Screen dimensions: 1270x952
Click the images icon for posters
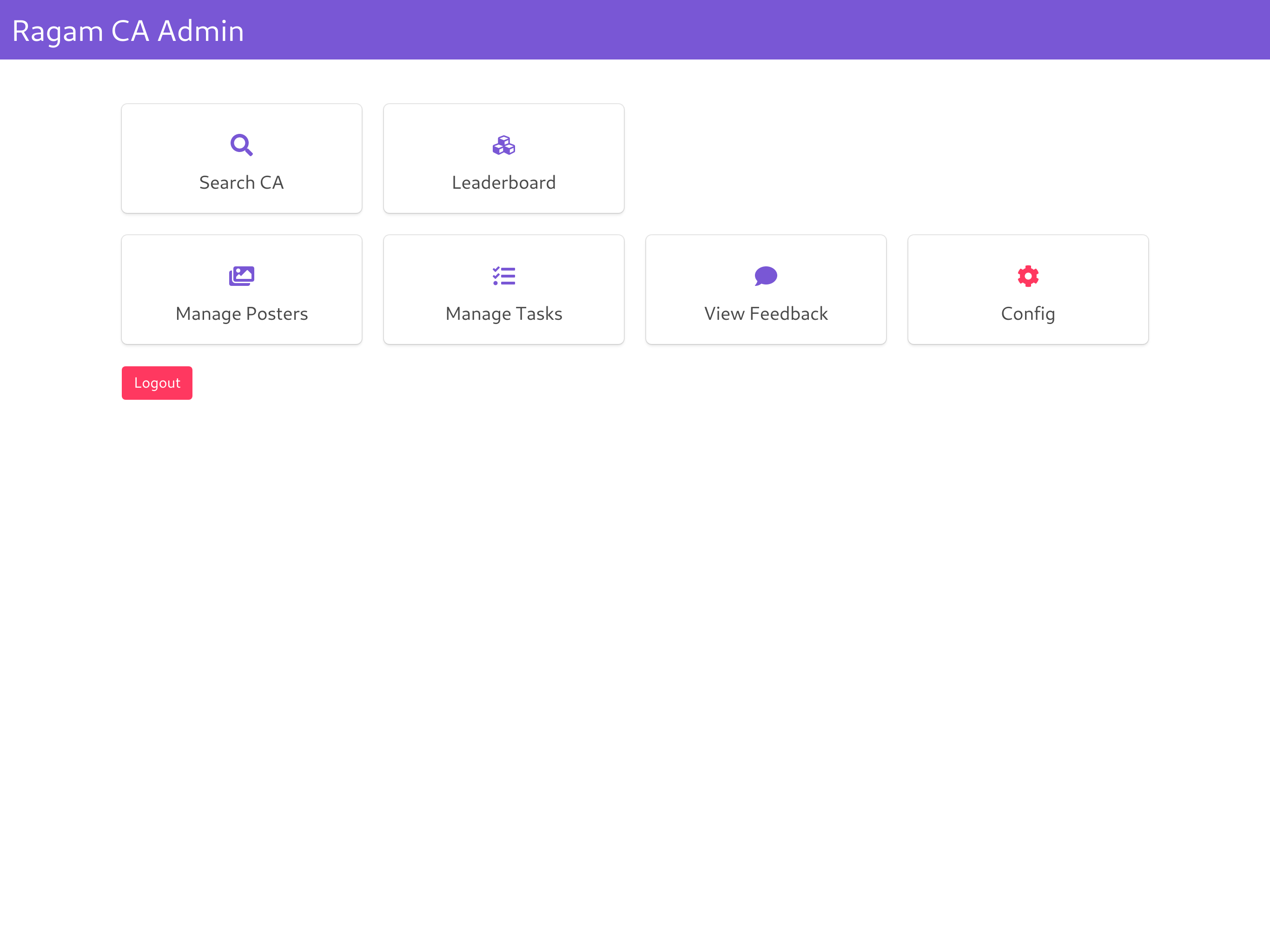coord(241,276)
